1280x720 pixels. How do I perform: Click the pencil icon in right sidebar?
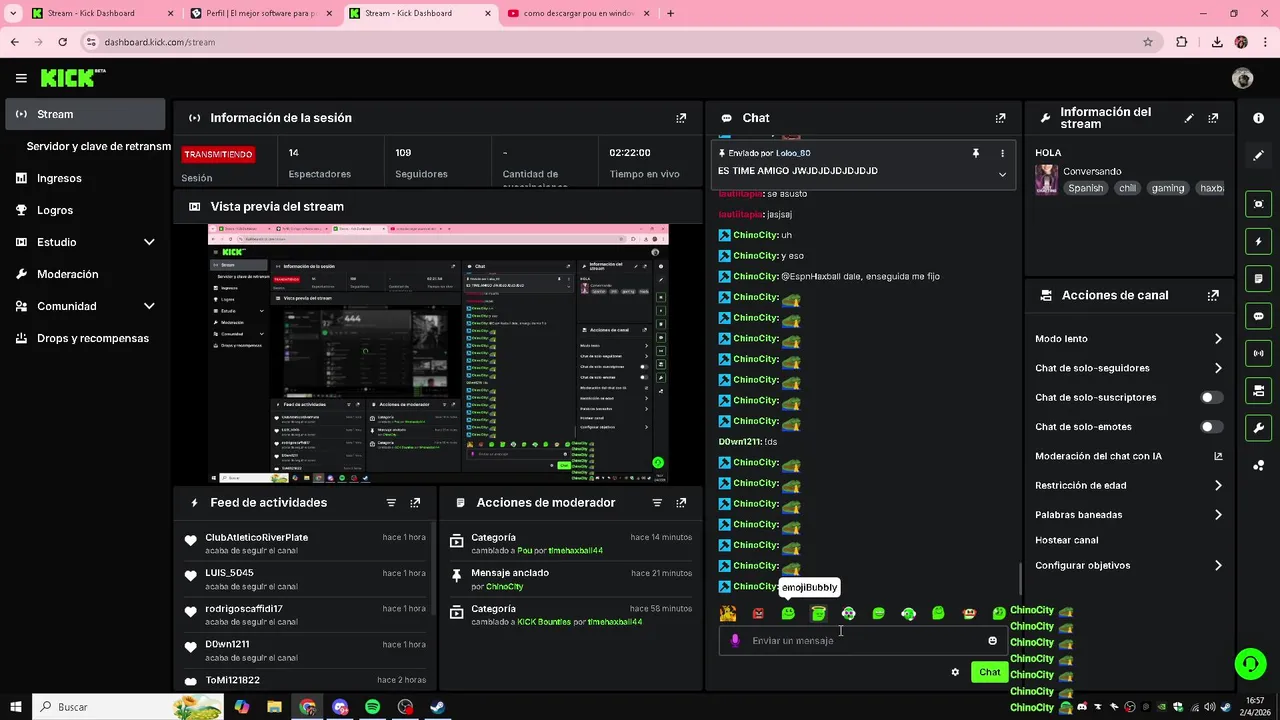pyautogui.click(x=1258, y=156)
